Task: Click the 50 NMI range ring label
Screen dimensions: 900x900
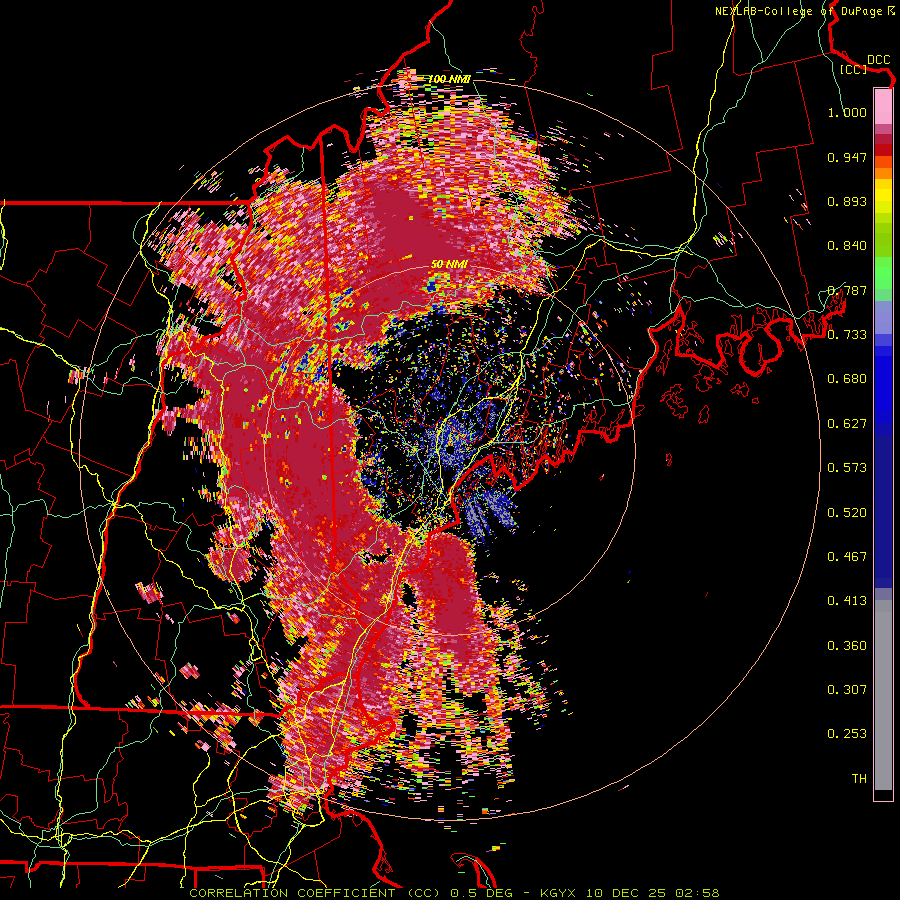Action: (x=449, y=264)
